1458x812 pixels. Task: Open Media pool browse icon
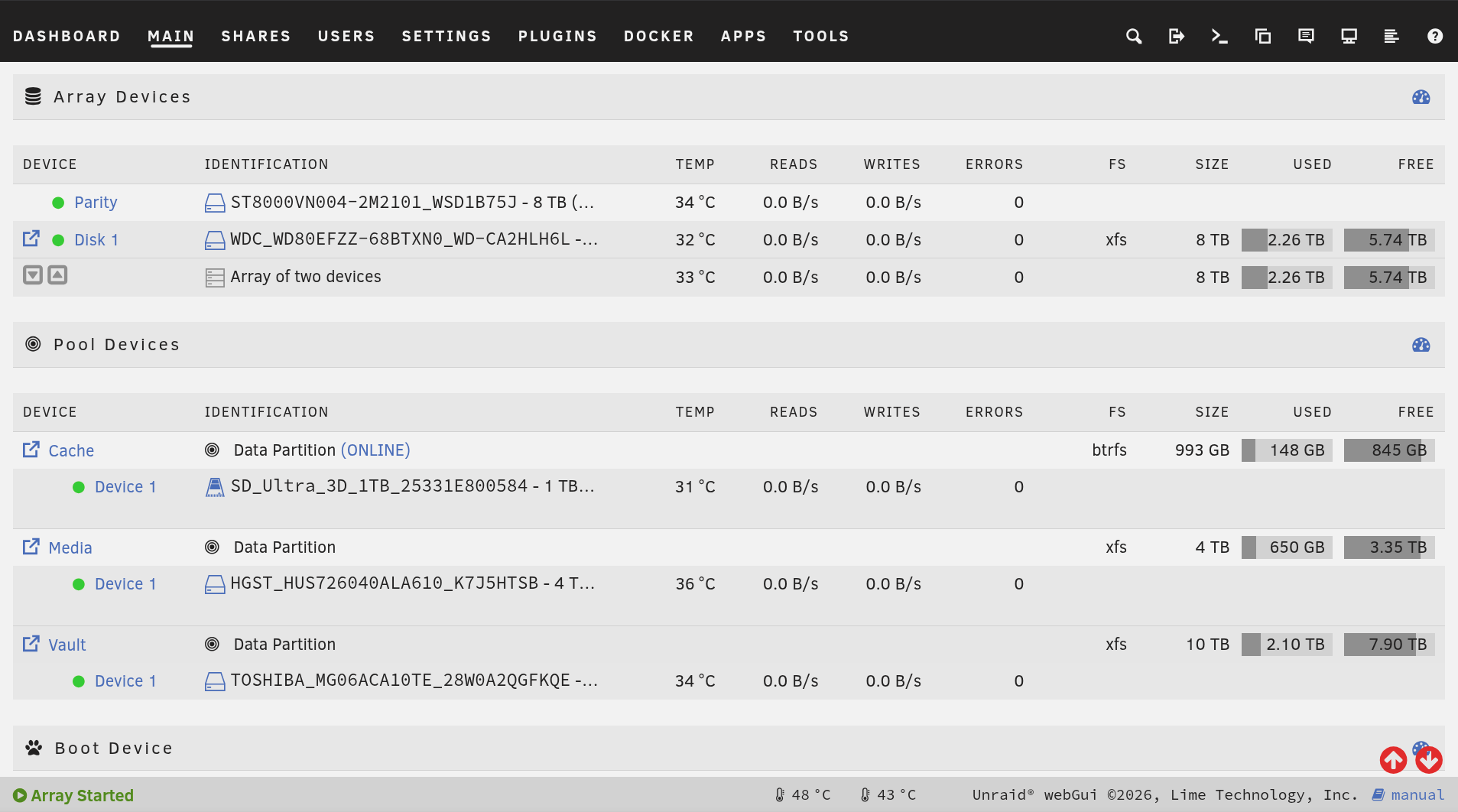(31, 547)
